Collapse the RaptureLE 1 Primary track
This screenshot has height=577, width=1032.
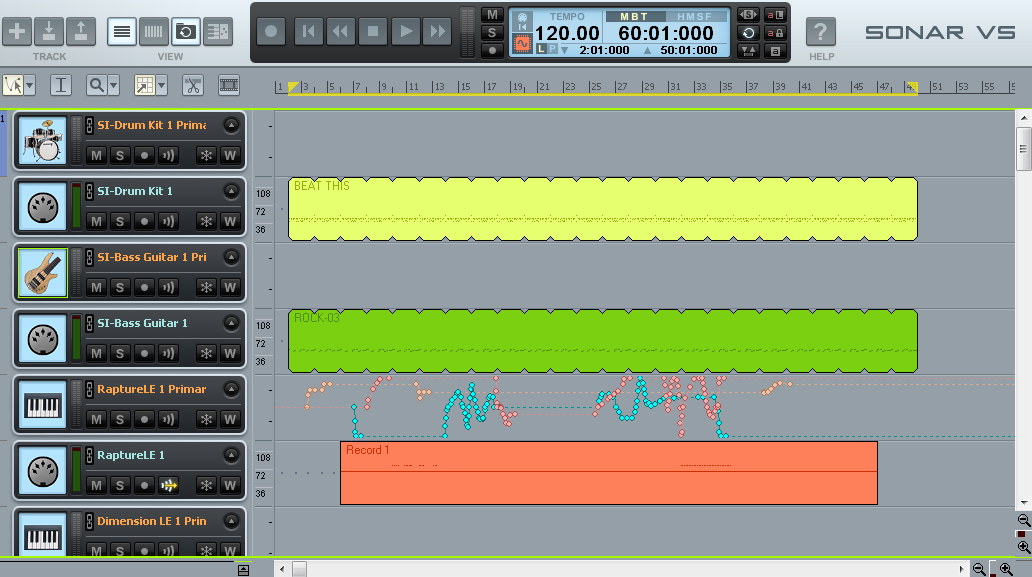[231, 389]
